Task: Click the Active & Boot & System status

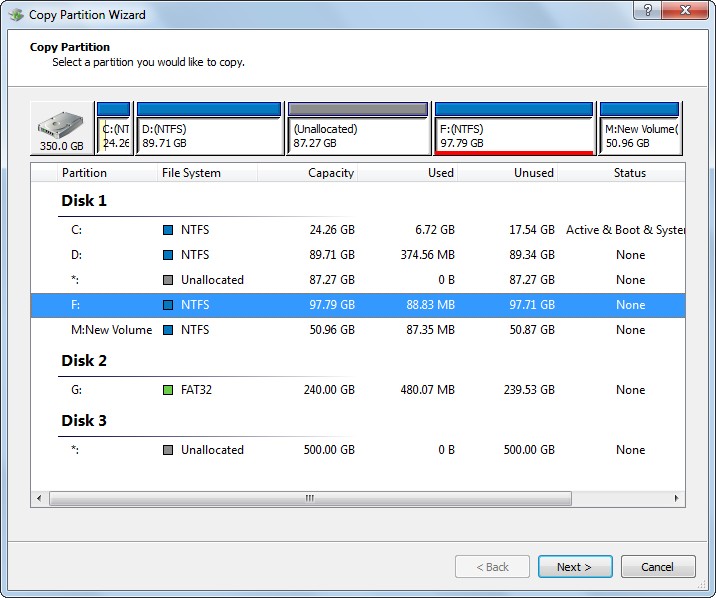Action: coord(626,230)
